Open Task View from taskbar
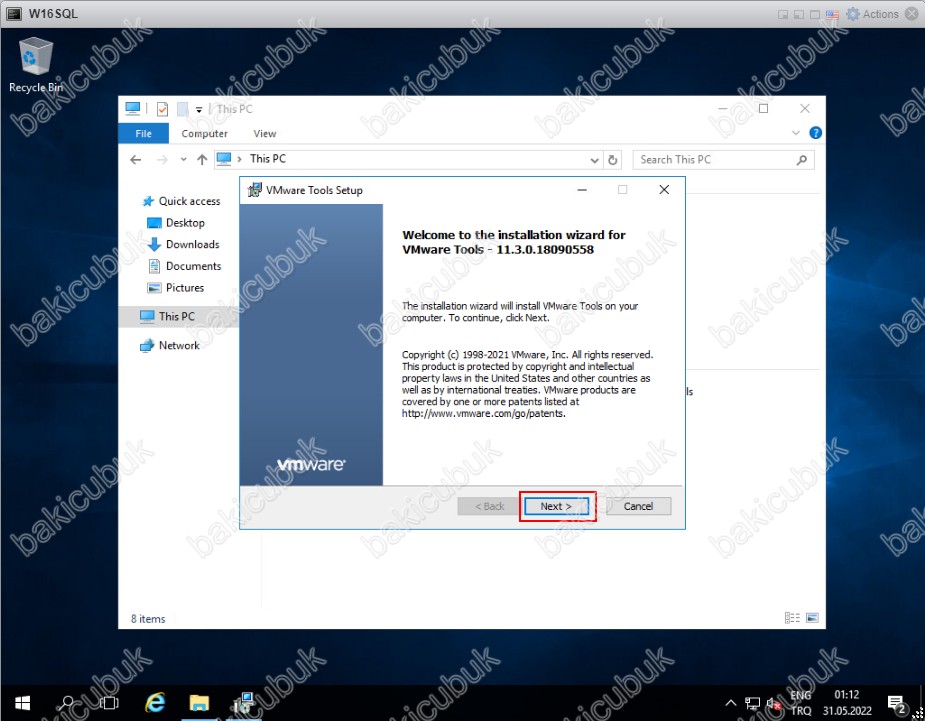The width and height of the screenshot is (925, 721). 109,703
